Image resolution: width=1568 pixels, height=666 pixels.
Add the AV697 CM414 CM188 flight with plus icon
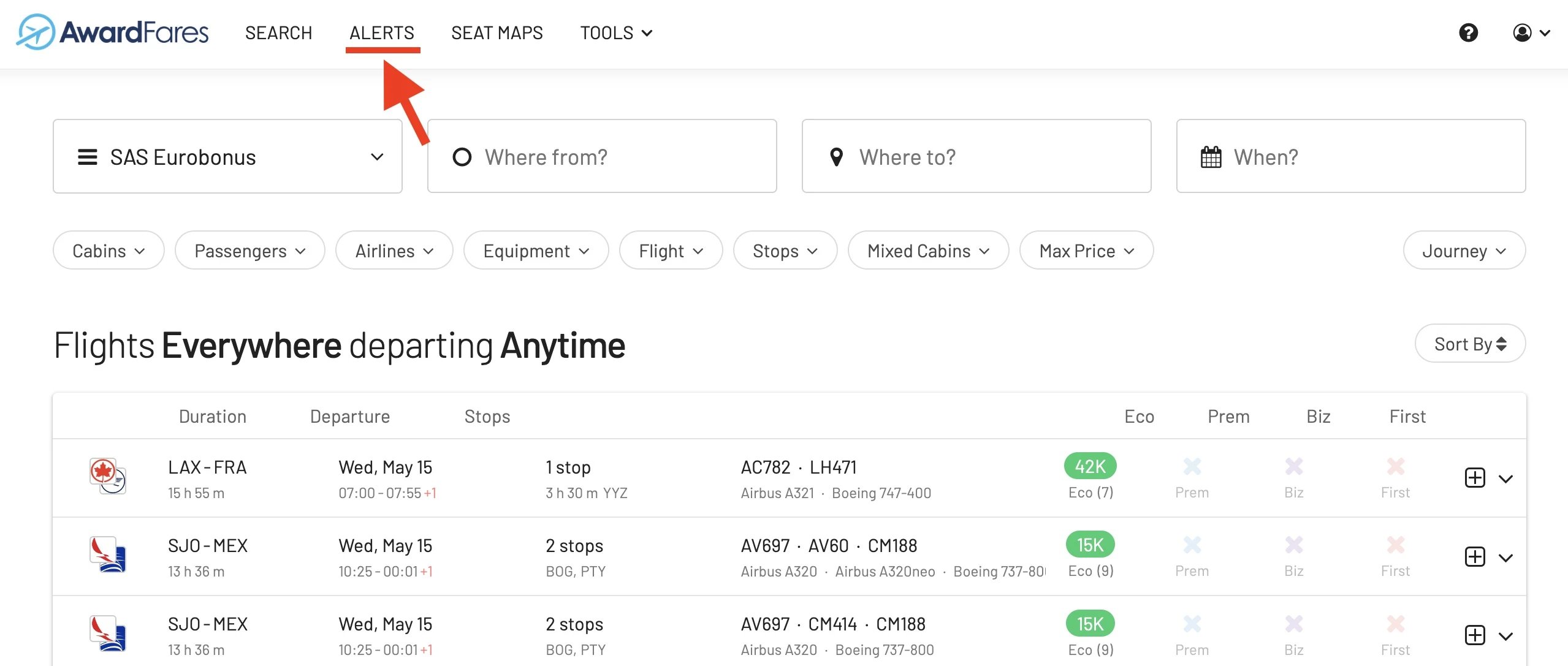tap(1475, 635)
